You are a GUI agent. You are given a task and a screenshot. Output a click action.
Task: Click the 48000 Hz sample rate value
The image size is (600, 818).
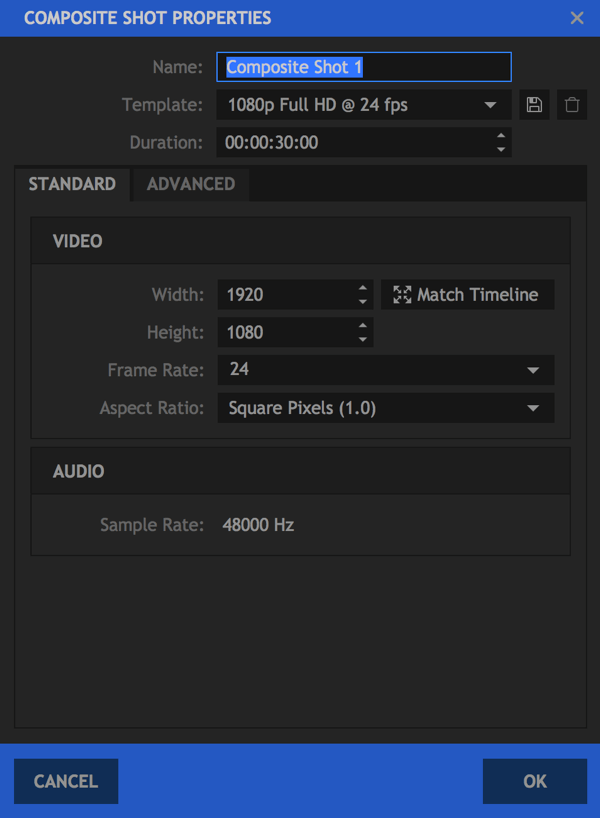pos(258,525)
